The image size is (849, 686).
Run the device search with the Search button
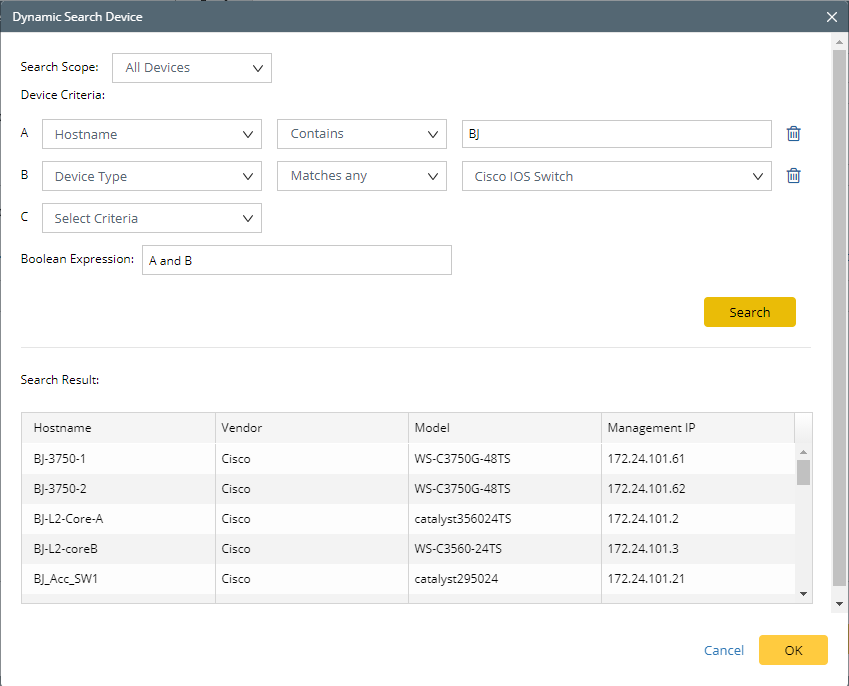click(x=749, y=311)
